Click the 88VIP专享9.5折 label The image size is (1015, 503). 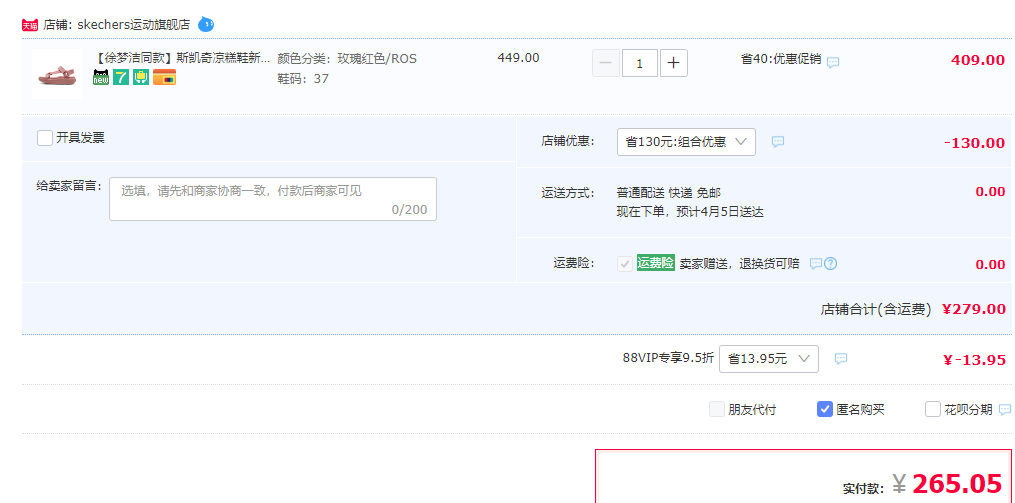669,357
